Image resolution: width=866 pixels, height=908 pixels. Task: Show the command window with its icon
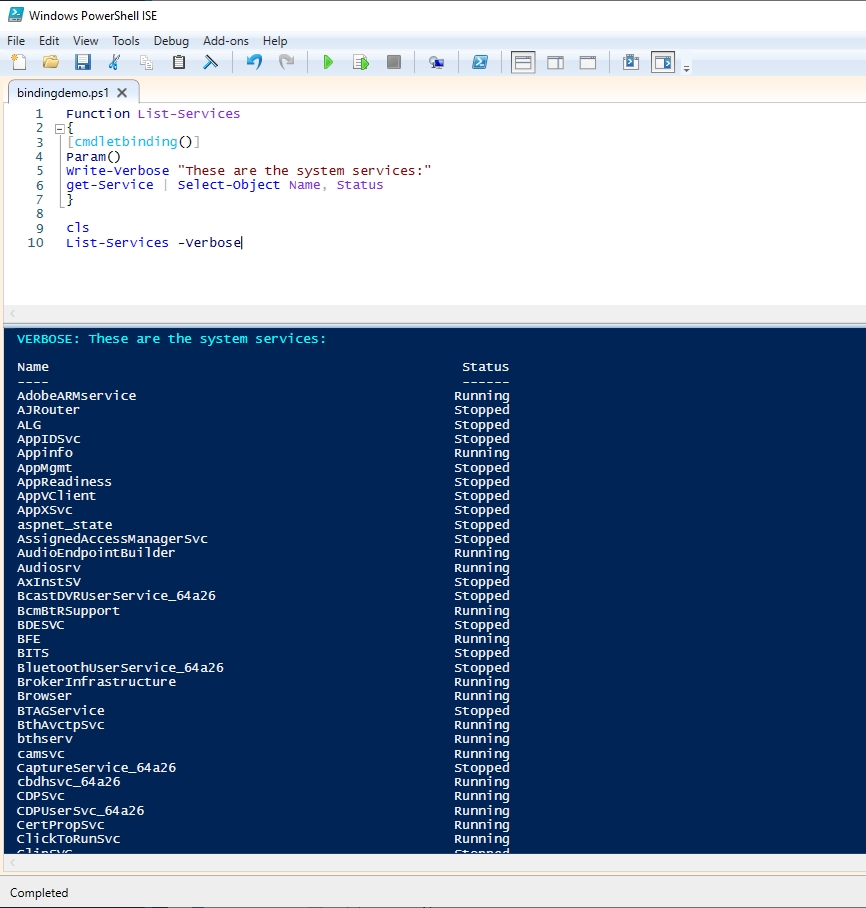click(x=631, y=62)
